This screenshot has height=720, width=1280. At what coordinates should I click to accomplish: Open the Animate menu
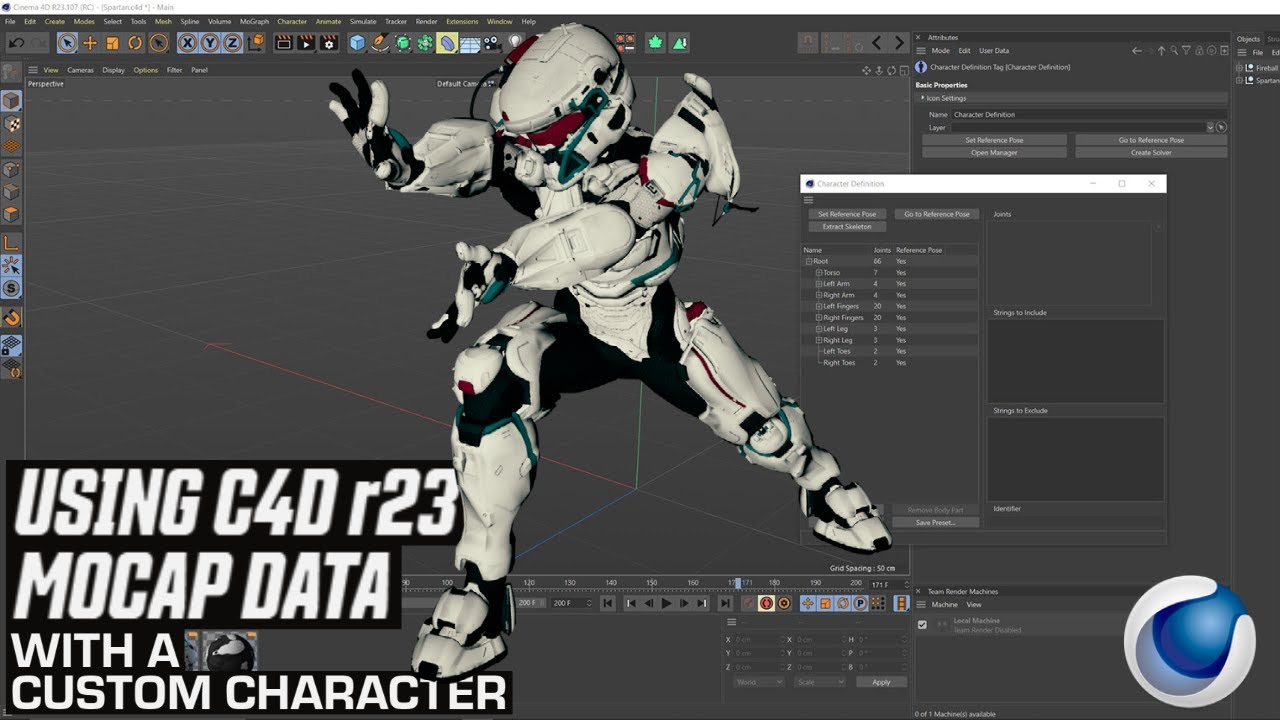(x=328, y=21)
